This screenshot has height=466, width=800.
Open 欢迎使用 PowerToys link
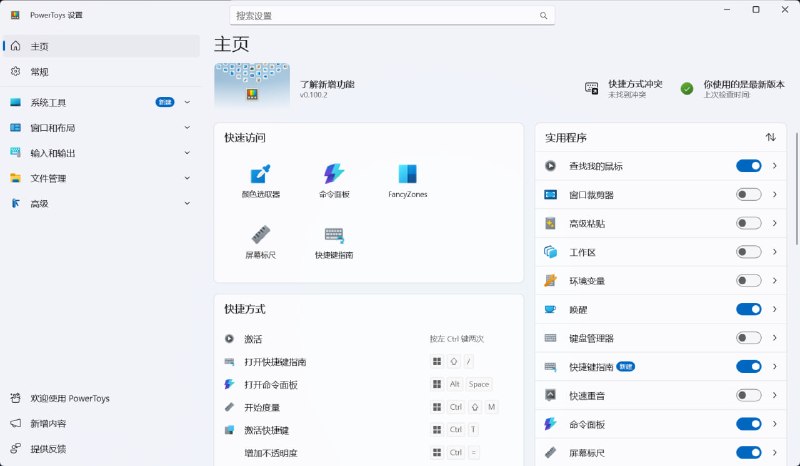pos(101,398)
